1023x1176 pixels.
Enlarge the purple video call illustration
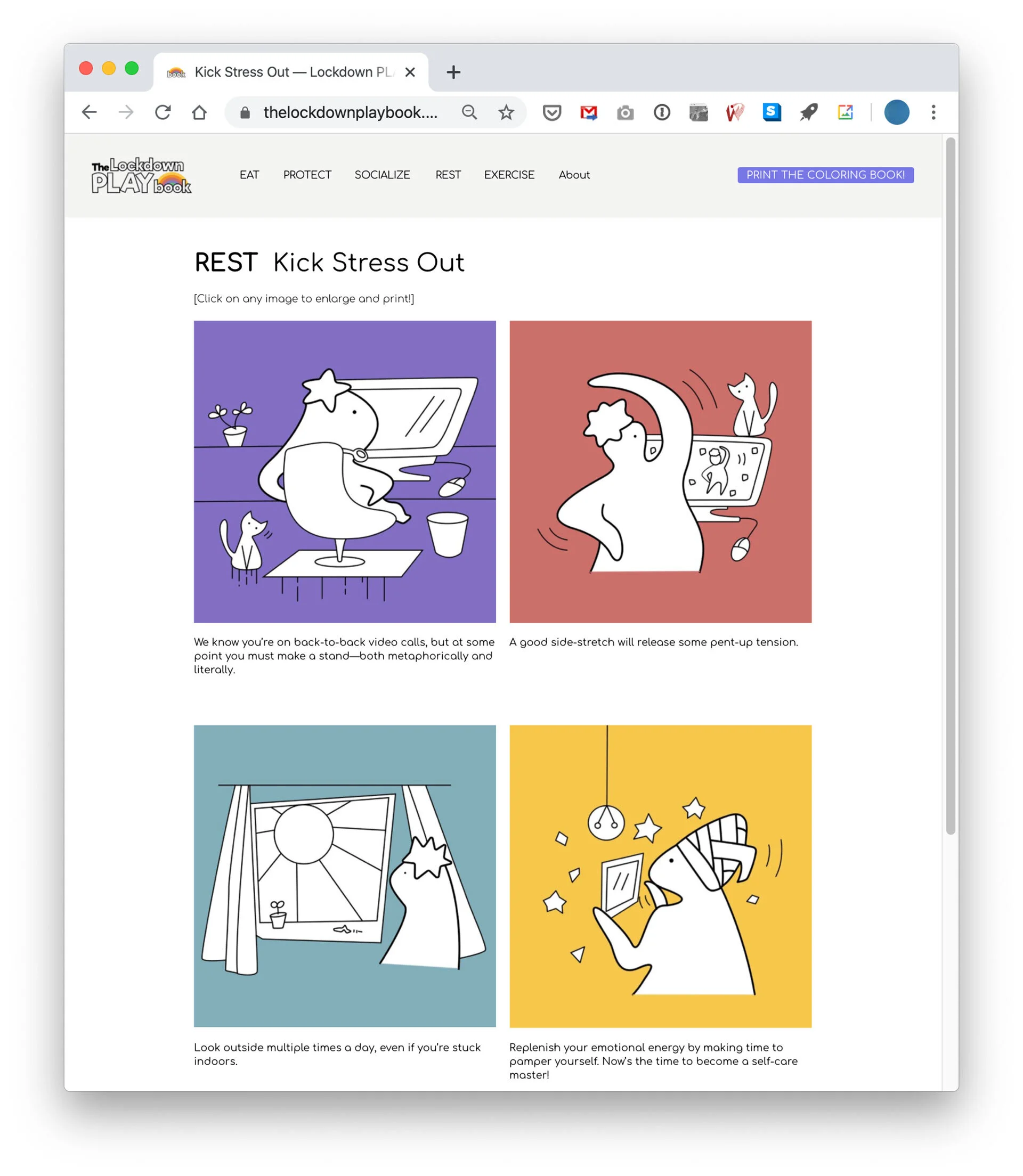click(345, 471)
